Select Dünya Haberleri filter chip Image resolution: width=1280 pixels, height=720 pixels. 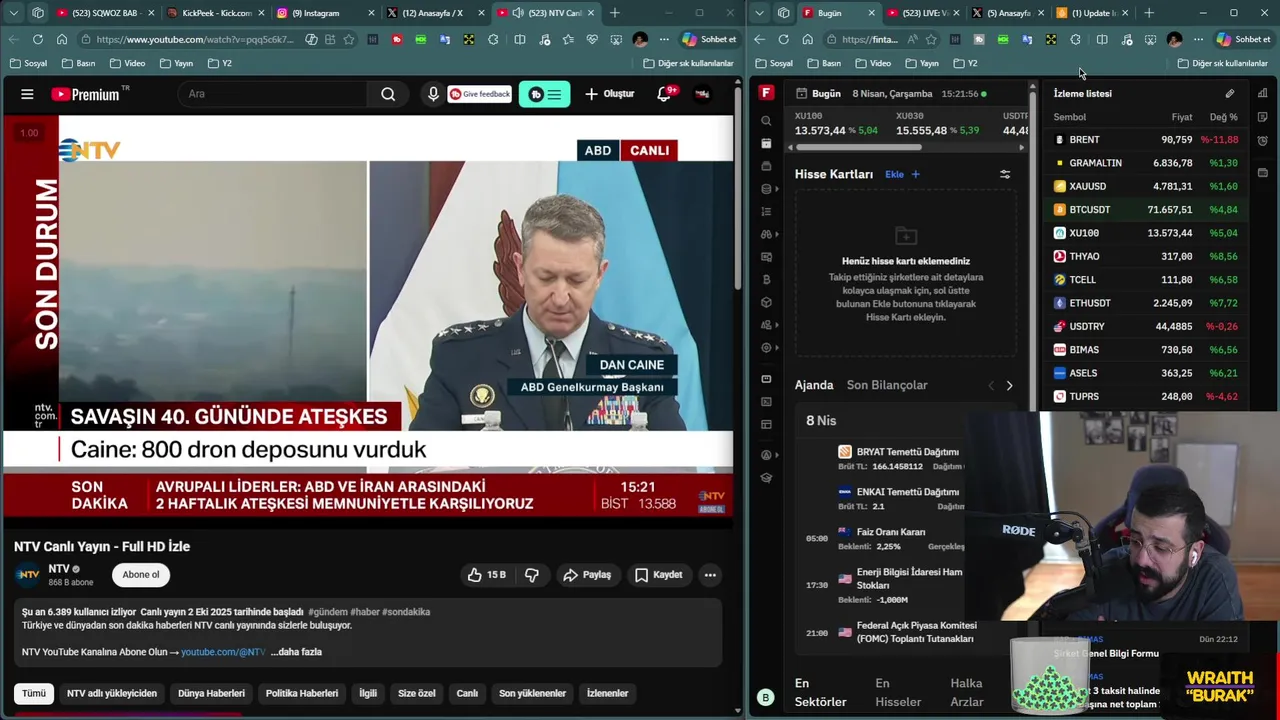click(211, 693)
